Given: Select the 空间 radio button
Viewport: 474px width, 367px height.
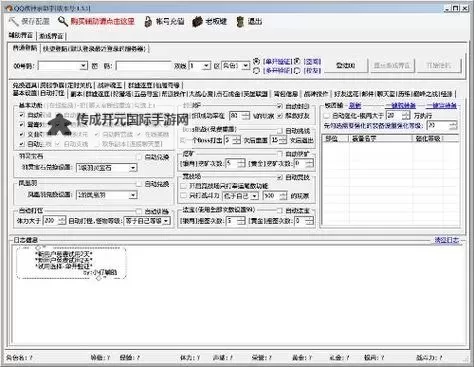Looking at the screenshot, I should 297,61.
